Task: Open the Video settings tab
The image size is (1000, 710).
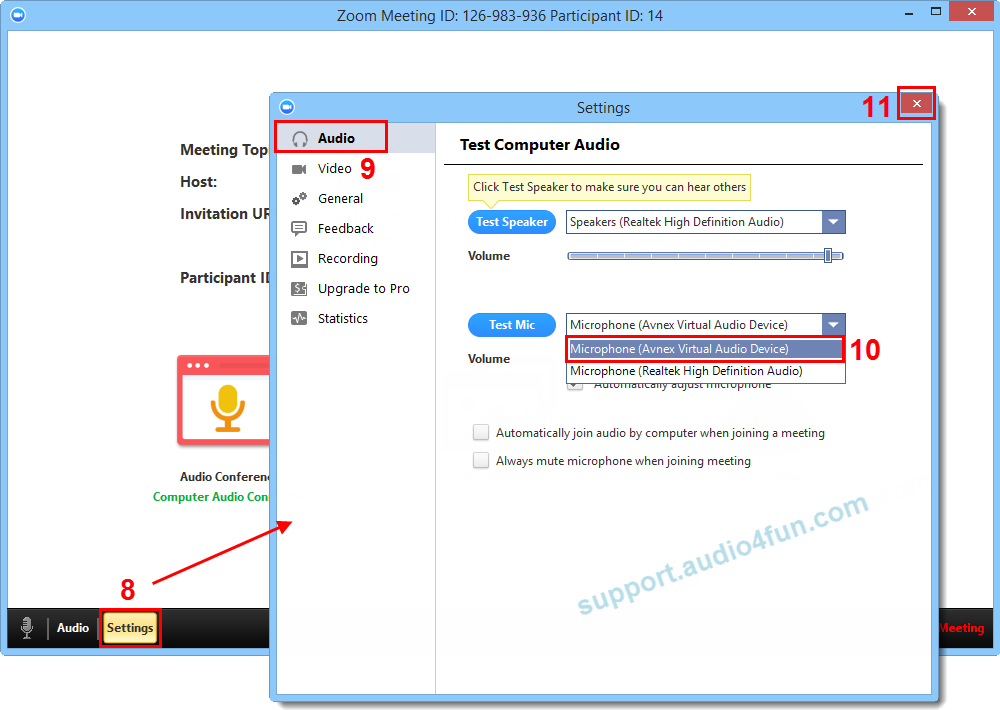Action: [355, 168]
